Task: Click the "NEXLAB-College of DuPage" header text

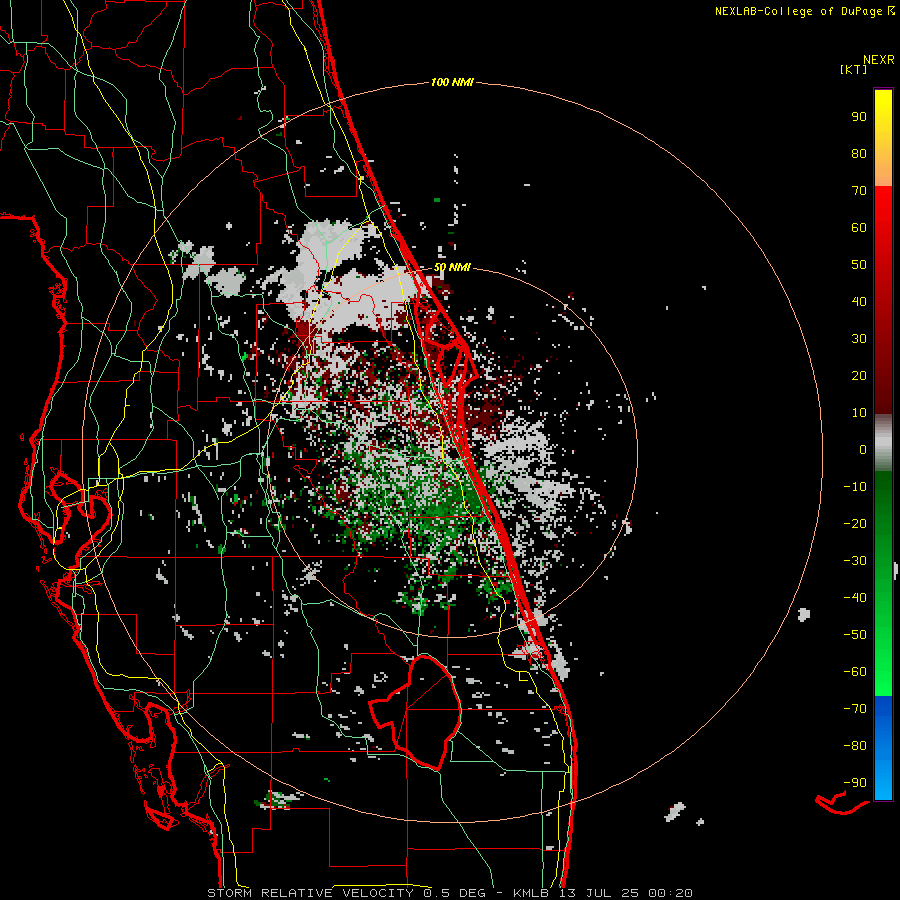Action: point(798,11)
